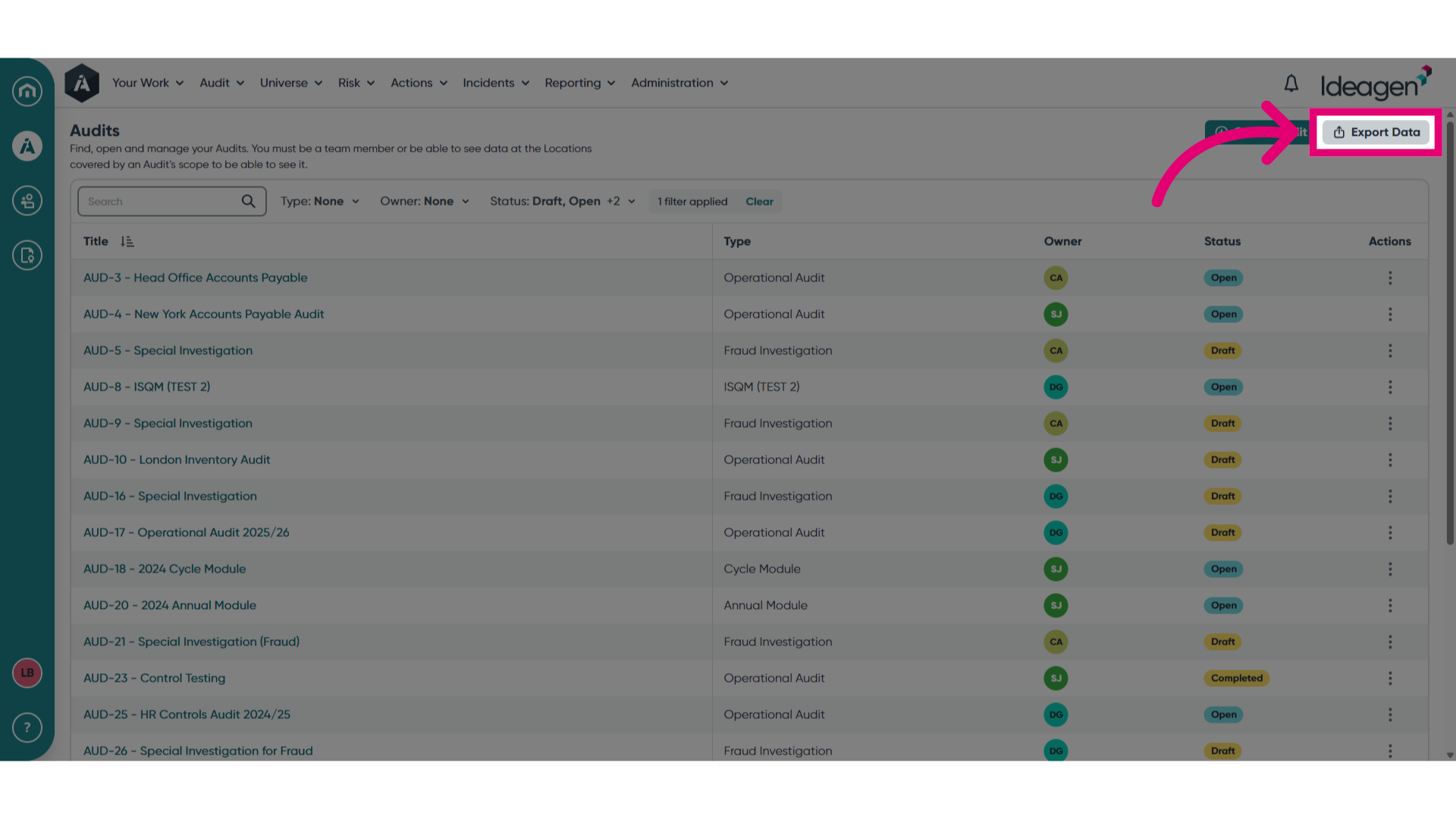Open actions menu for AUD-25 row

[x=1390, y=714]
